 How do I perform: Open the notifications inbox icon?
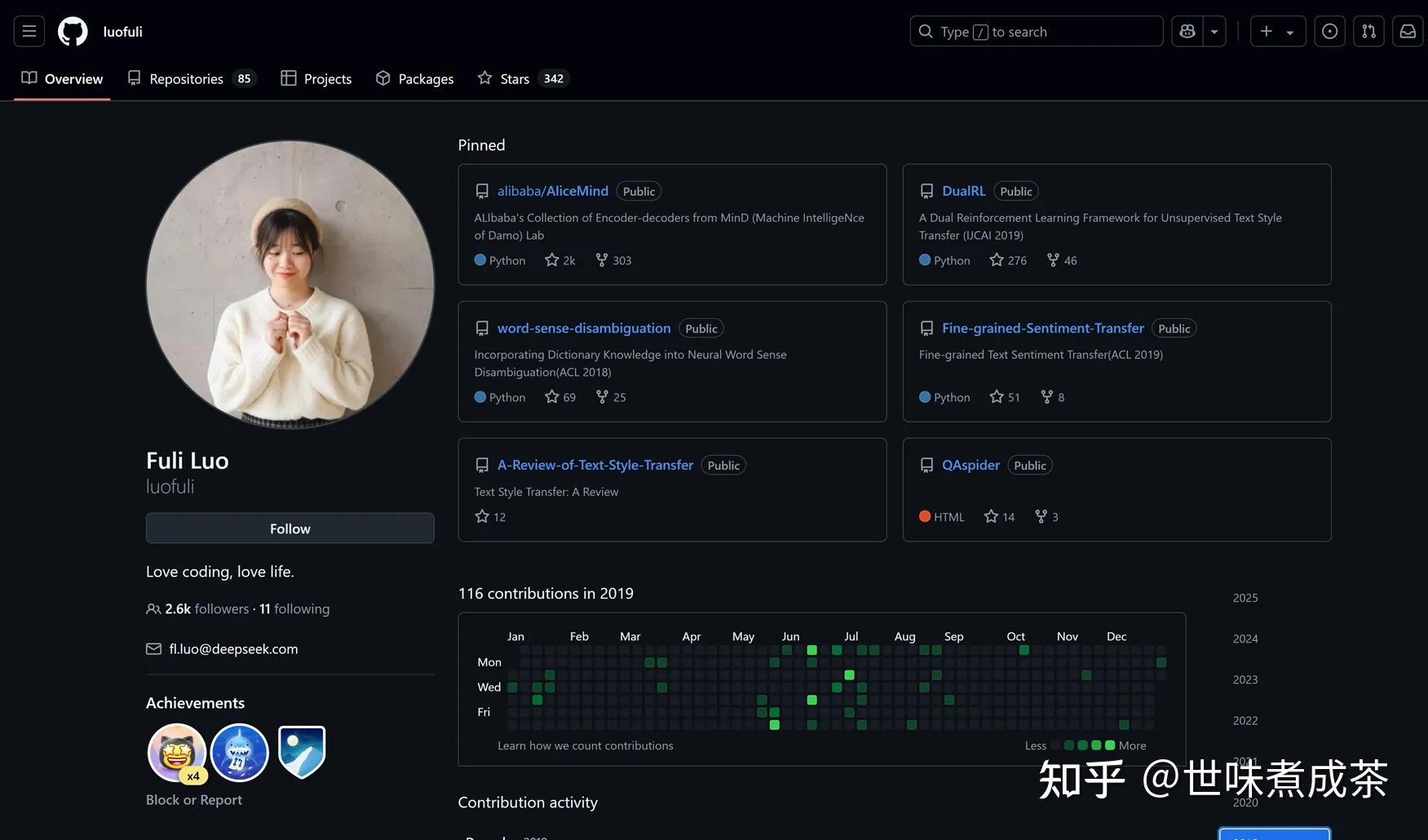pos(1408,31)
